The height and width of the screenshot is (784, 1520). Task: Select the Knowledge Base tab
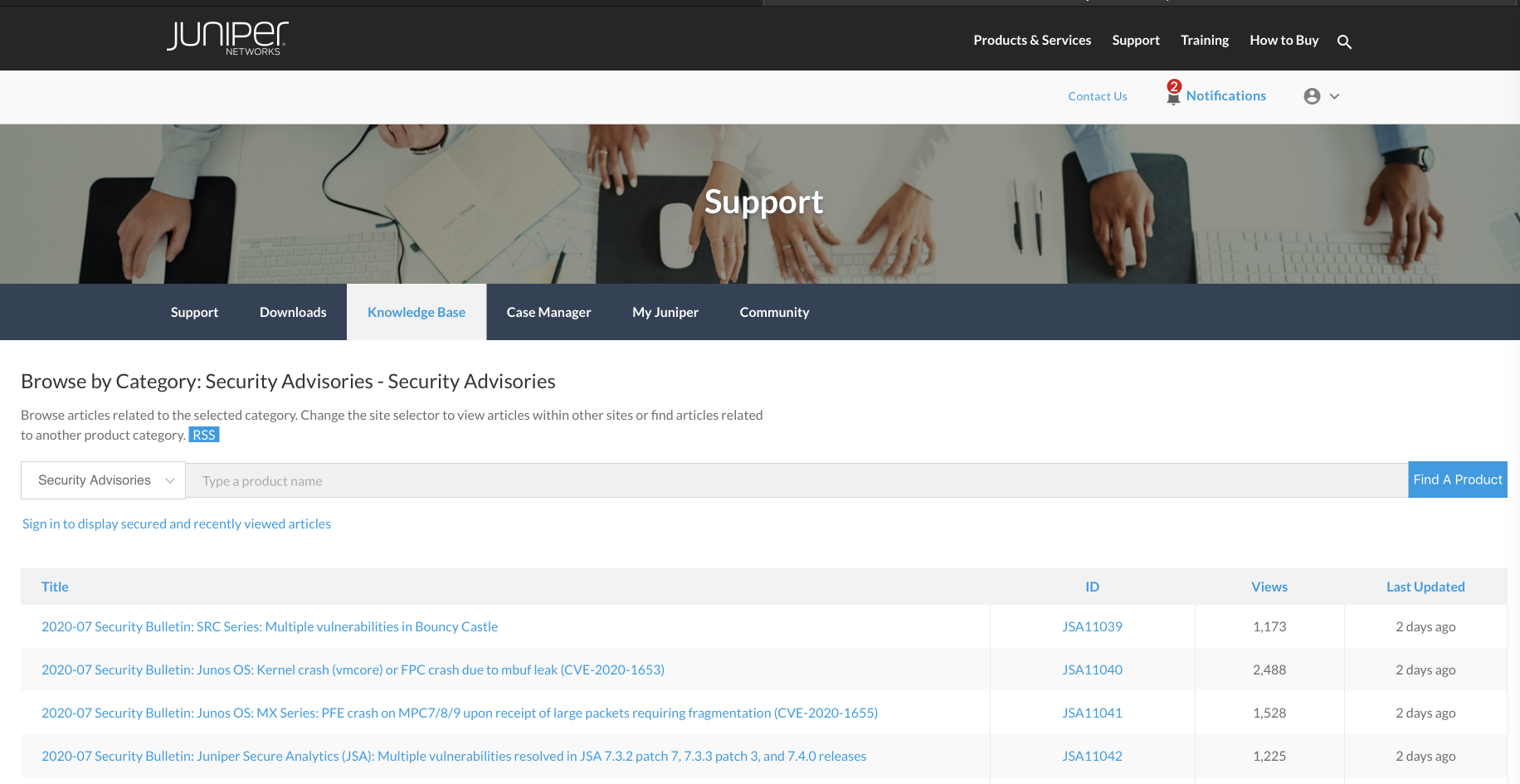pos(417,312)
